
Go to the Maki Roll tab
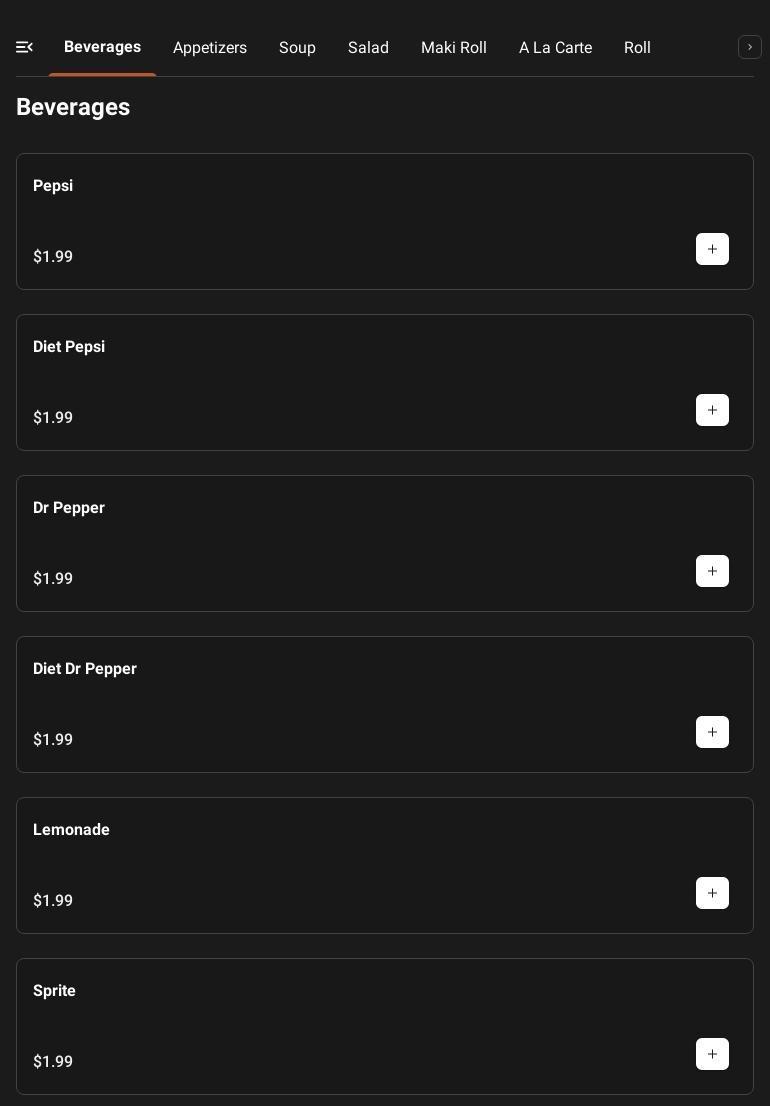pos(454,47)
